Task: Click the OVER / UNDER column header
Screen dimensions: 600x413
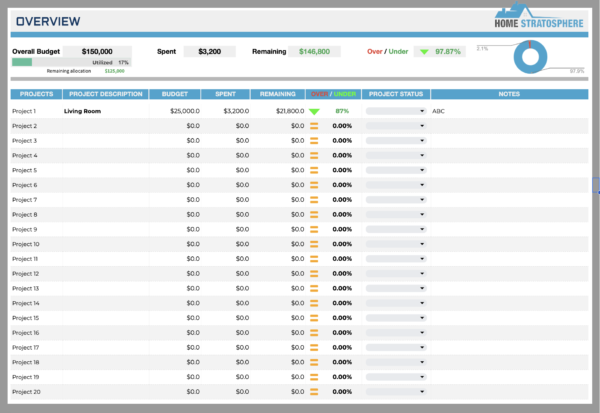Action: tap(333, 94)
